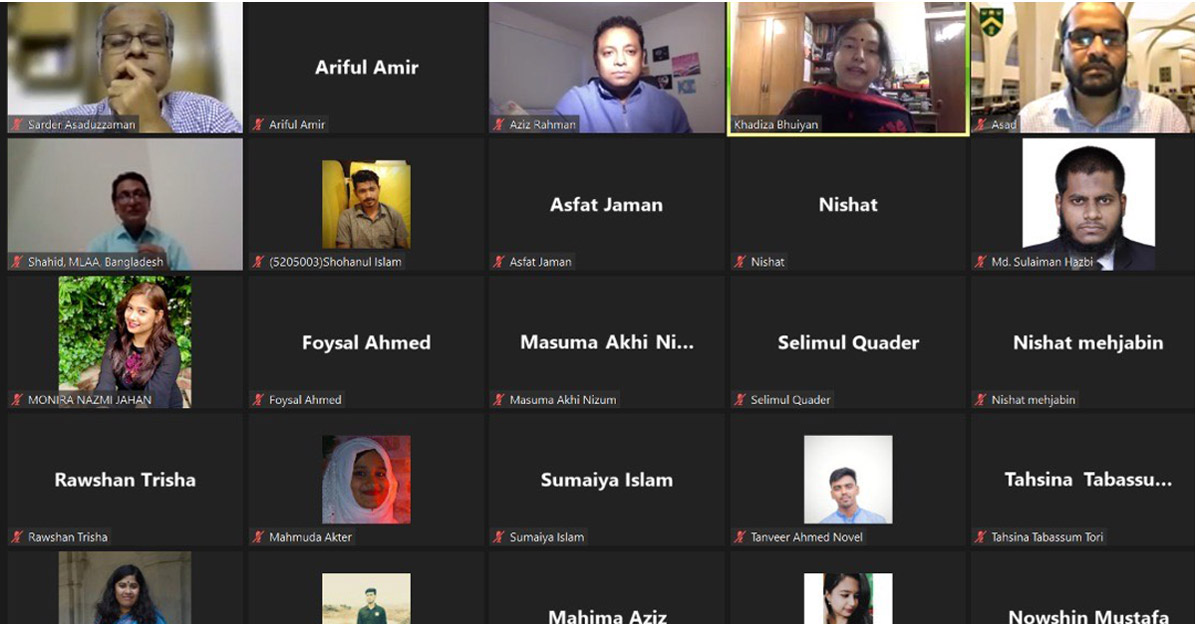
Task: Open Md. Sulaiman Hazbi's profile photo tile
Action: click(1088, 205)
